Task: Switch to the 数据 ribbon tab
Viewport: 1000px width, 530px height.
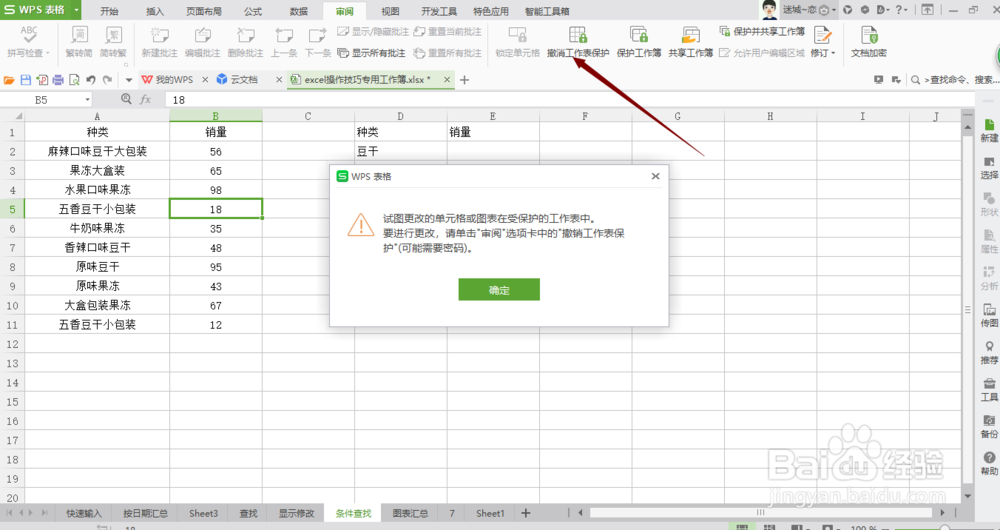Action: point(298,11)
